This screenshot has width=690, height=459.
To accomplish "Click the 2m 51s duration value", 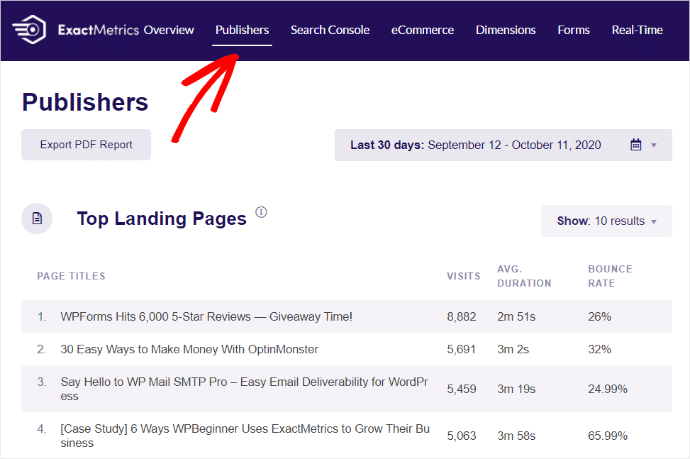I will (x=516, y=317).
